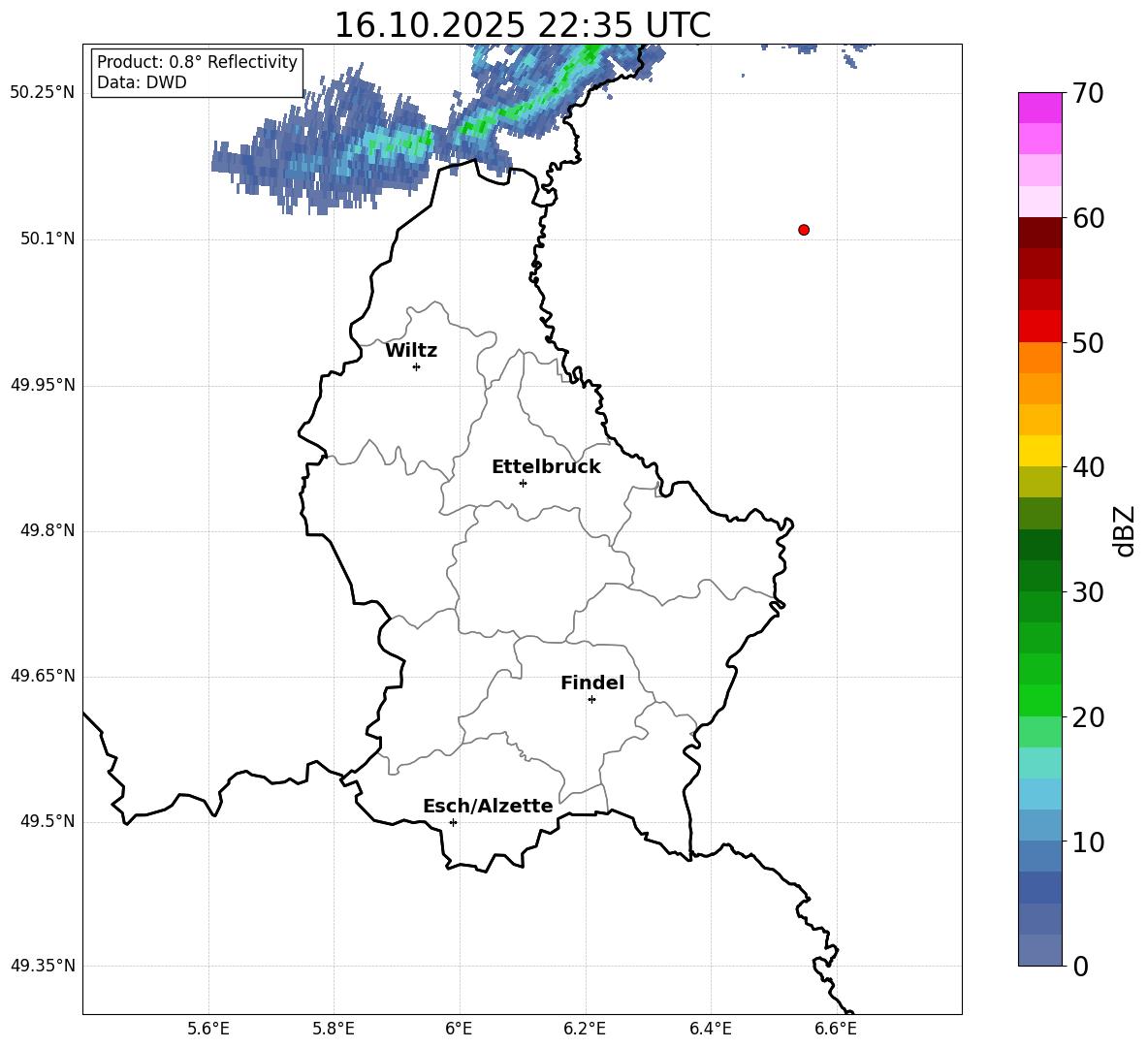Click the 50.25°N latitude label

point(43,93)
